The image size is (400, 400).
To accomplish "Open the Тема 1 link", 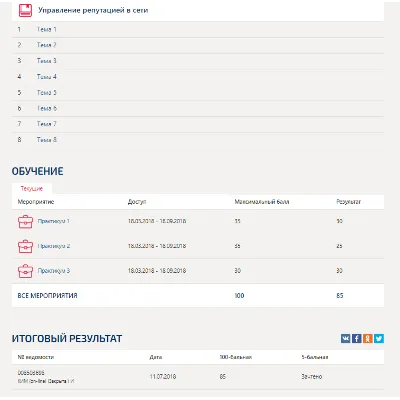I will 47,29.
